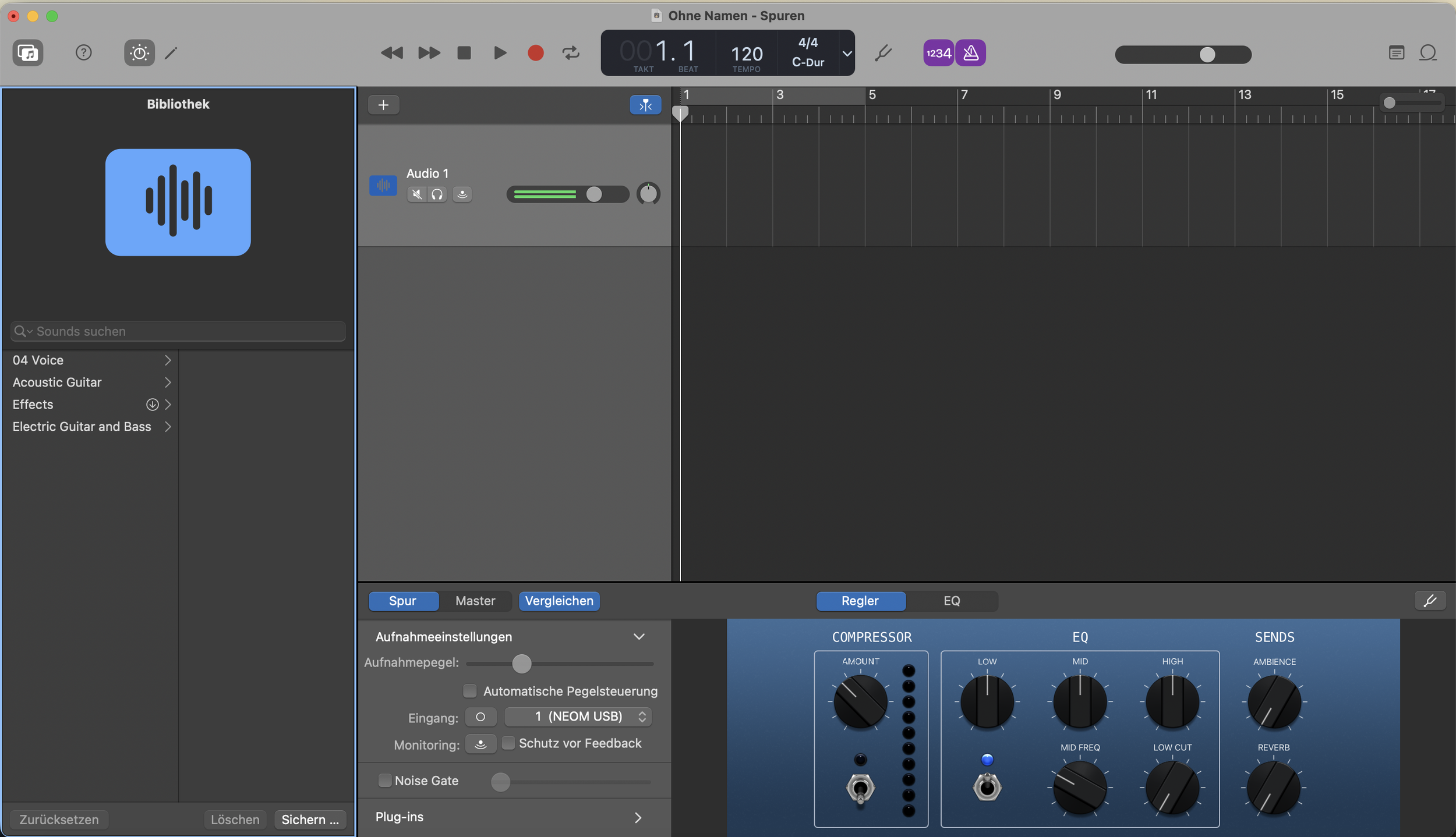Switch to the EQ tab
This screenshot has width=1456, height=837.
[951, 601]
